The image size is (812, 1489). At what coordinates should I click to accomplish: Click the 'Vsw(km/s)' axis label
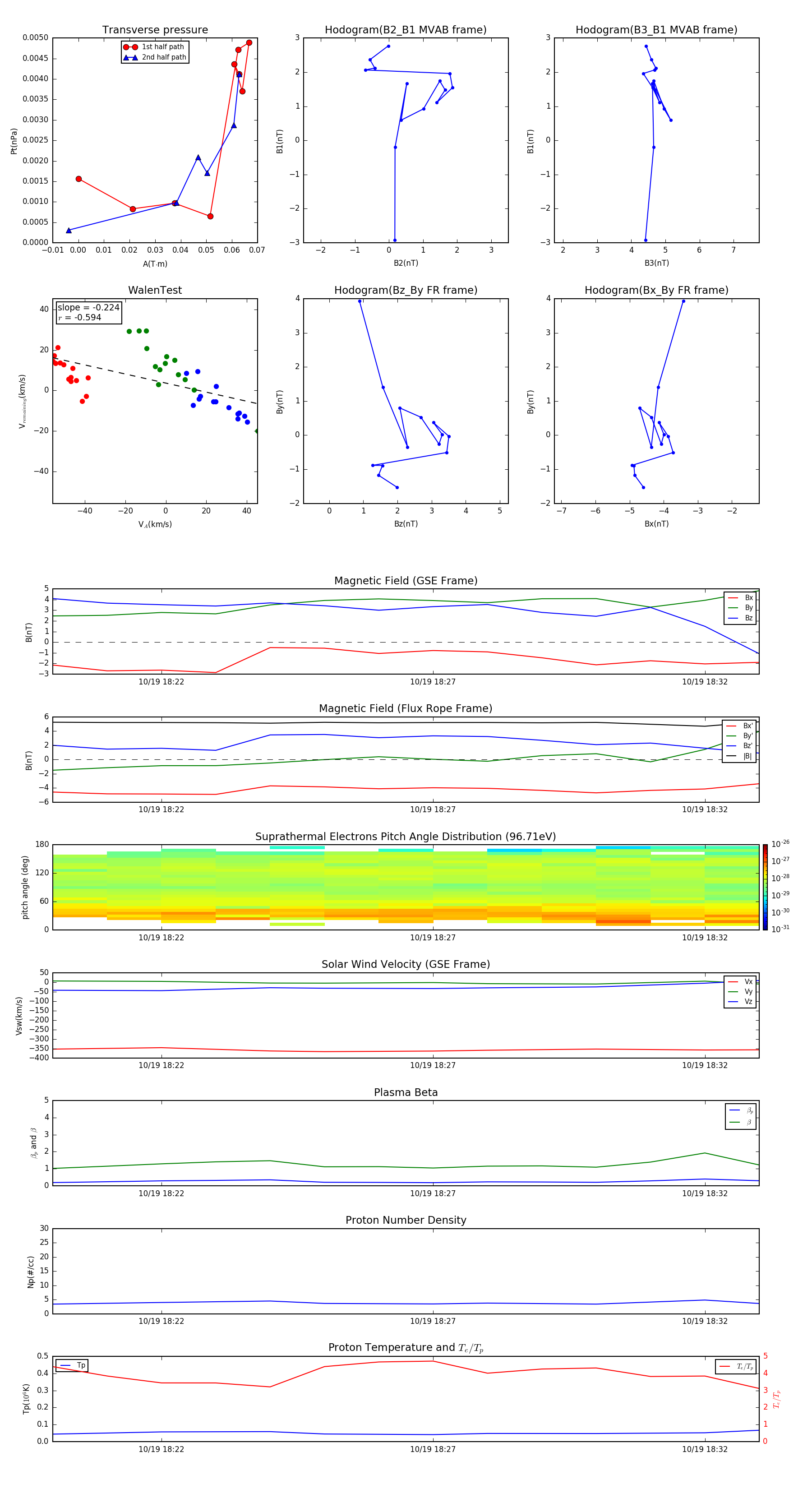point(19,1016)
